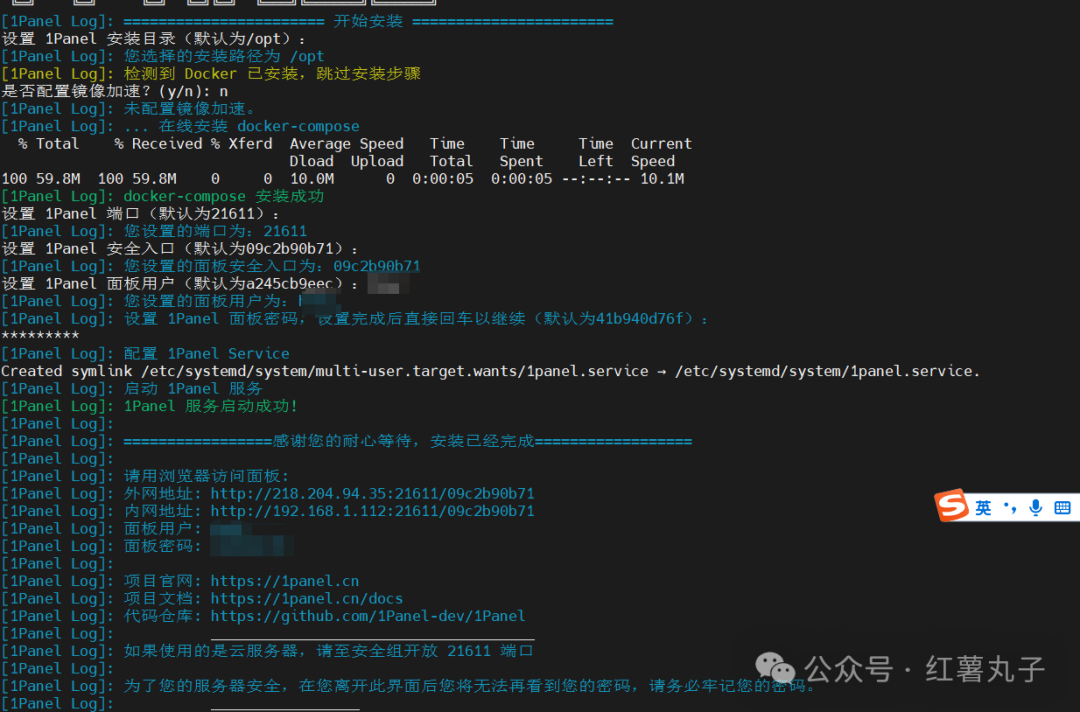Viewport: 1080px width, 712px height.
Task: Click download speed value '10.1M'
Action: [662, 179]
